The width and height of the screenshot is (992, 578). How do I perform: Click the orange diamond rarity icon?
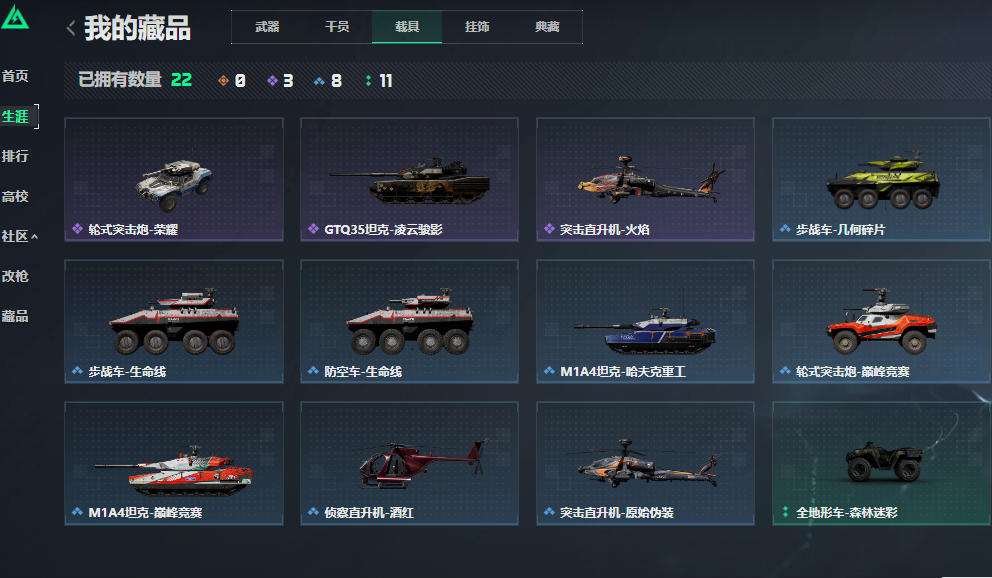click(223, 80)
